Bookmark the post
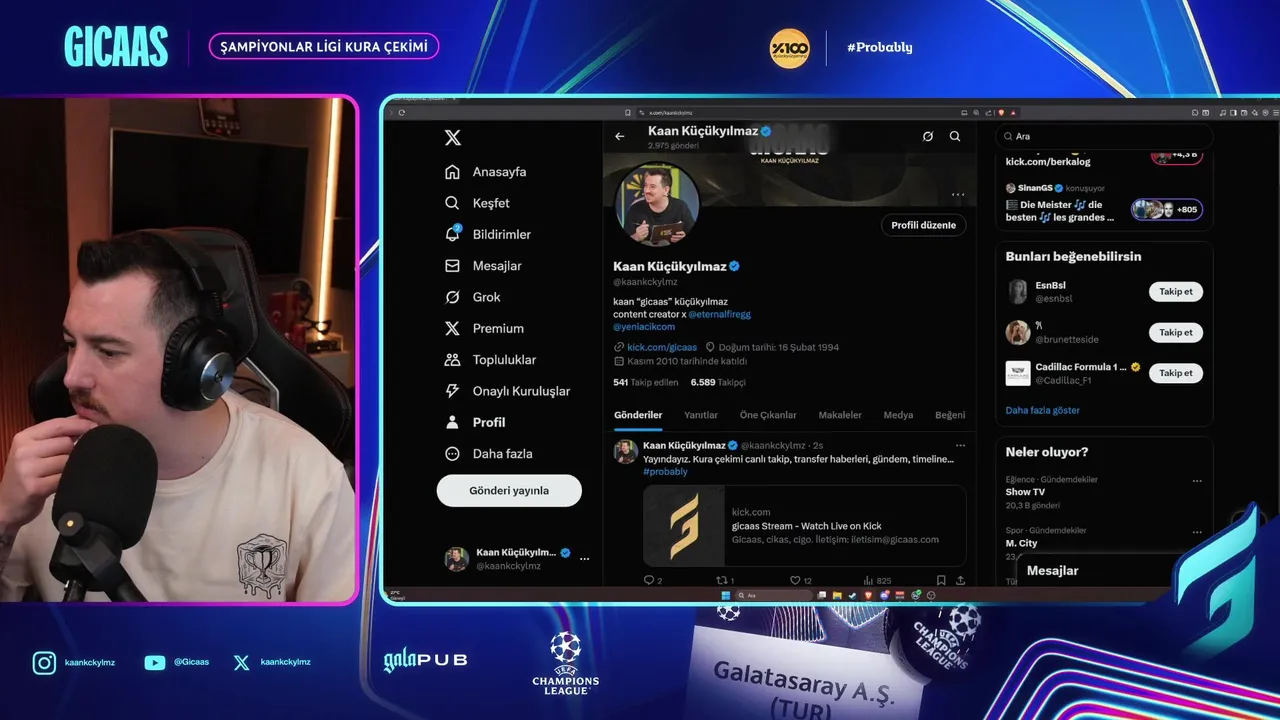Screen dimensions: 1280x720 click(x=941, y=580)
